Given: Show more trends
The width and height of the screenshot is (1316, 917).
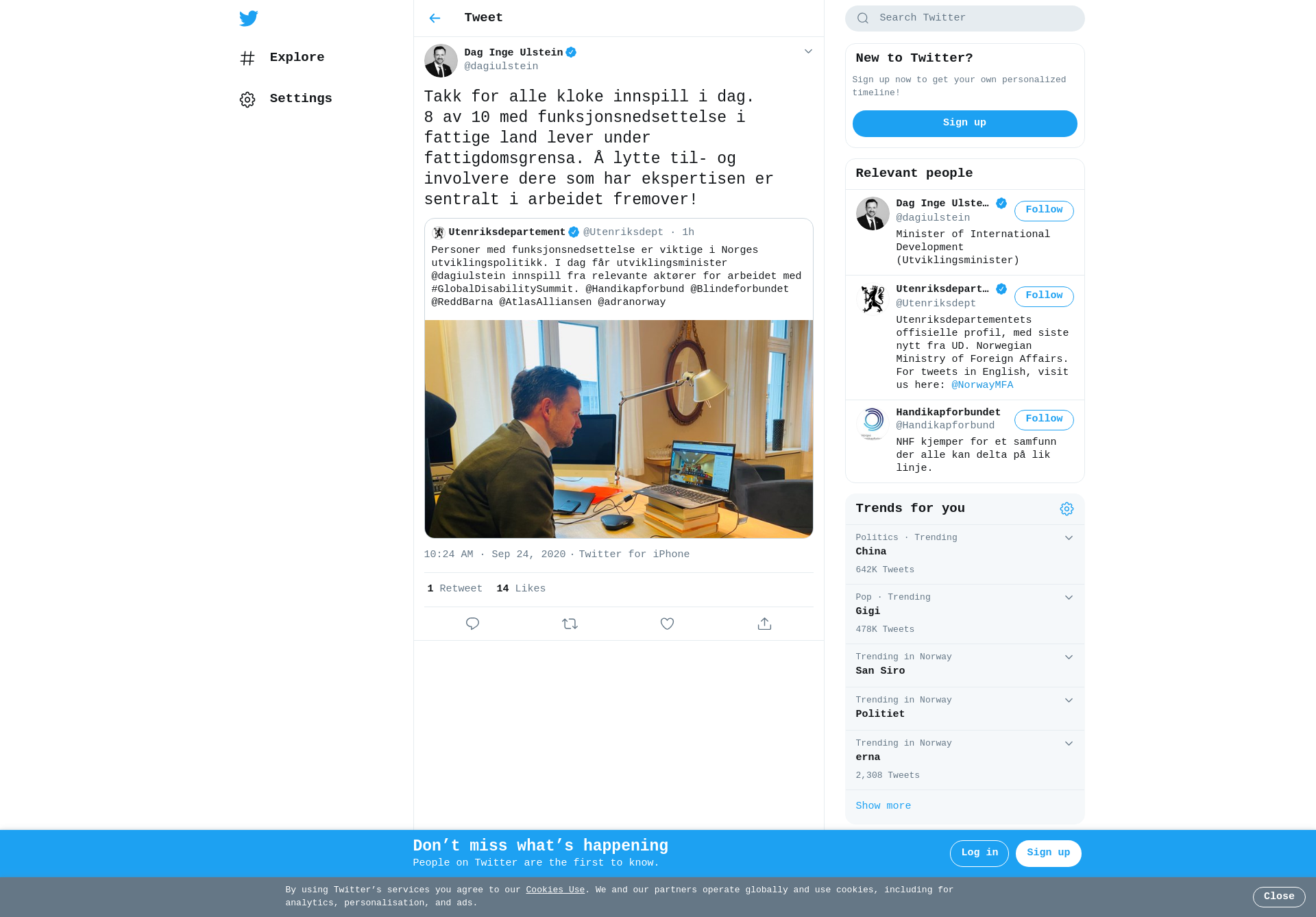Looking at the screenshot, I should tap(883, 806).
